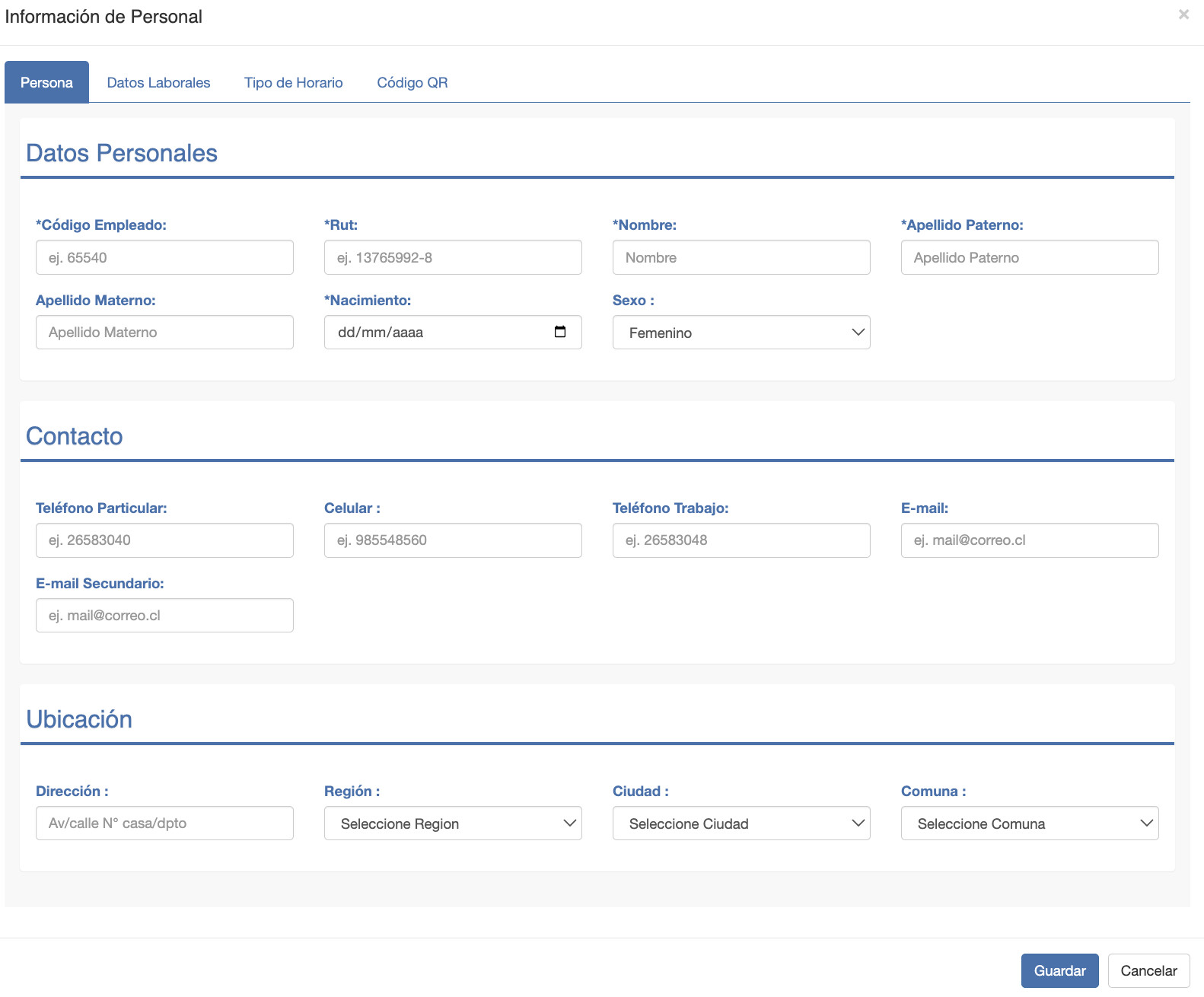Click the Apellido Paterno input field

click(1030, 257)
